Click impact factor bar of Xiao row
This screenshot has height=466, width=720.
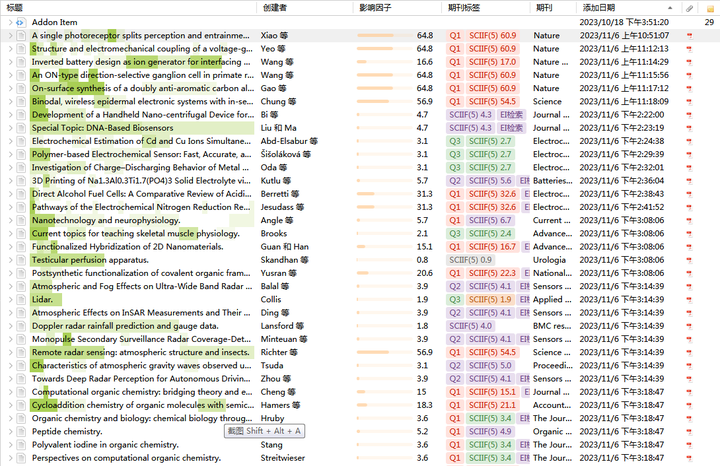384,35
